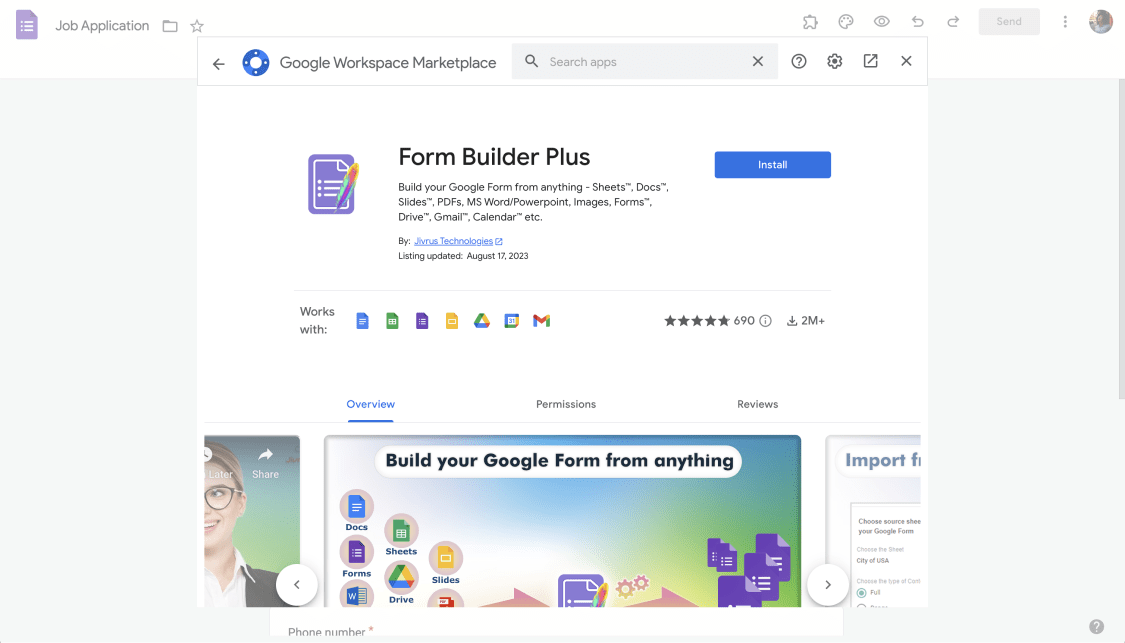Screen dimensions: 1125x643
Task: Undo the last form change
Action: (917, 21)
